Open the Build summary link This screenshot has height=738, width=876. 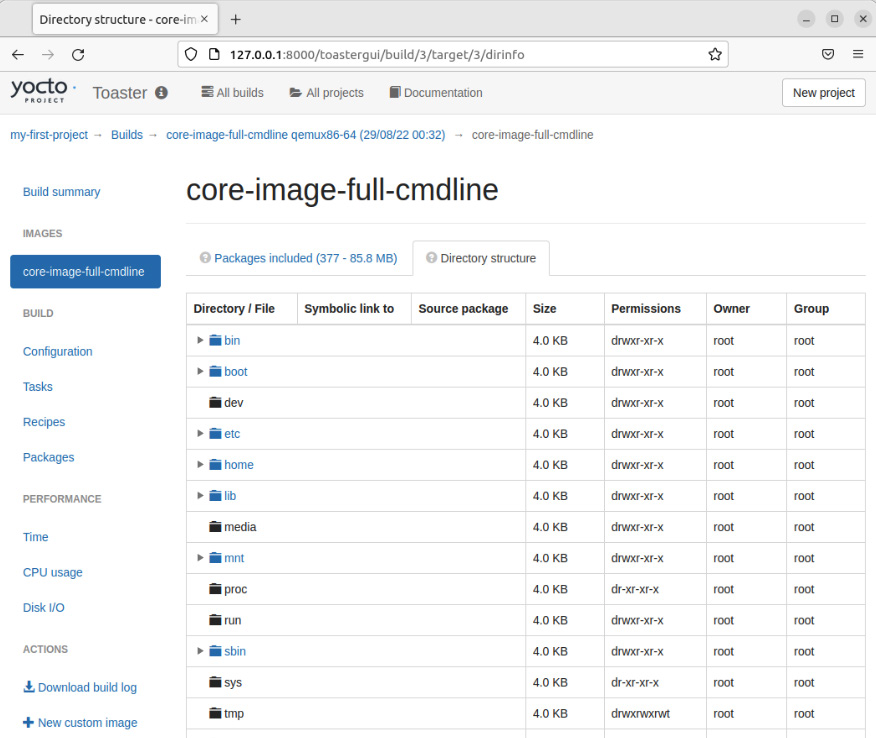[61, 192]
